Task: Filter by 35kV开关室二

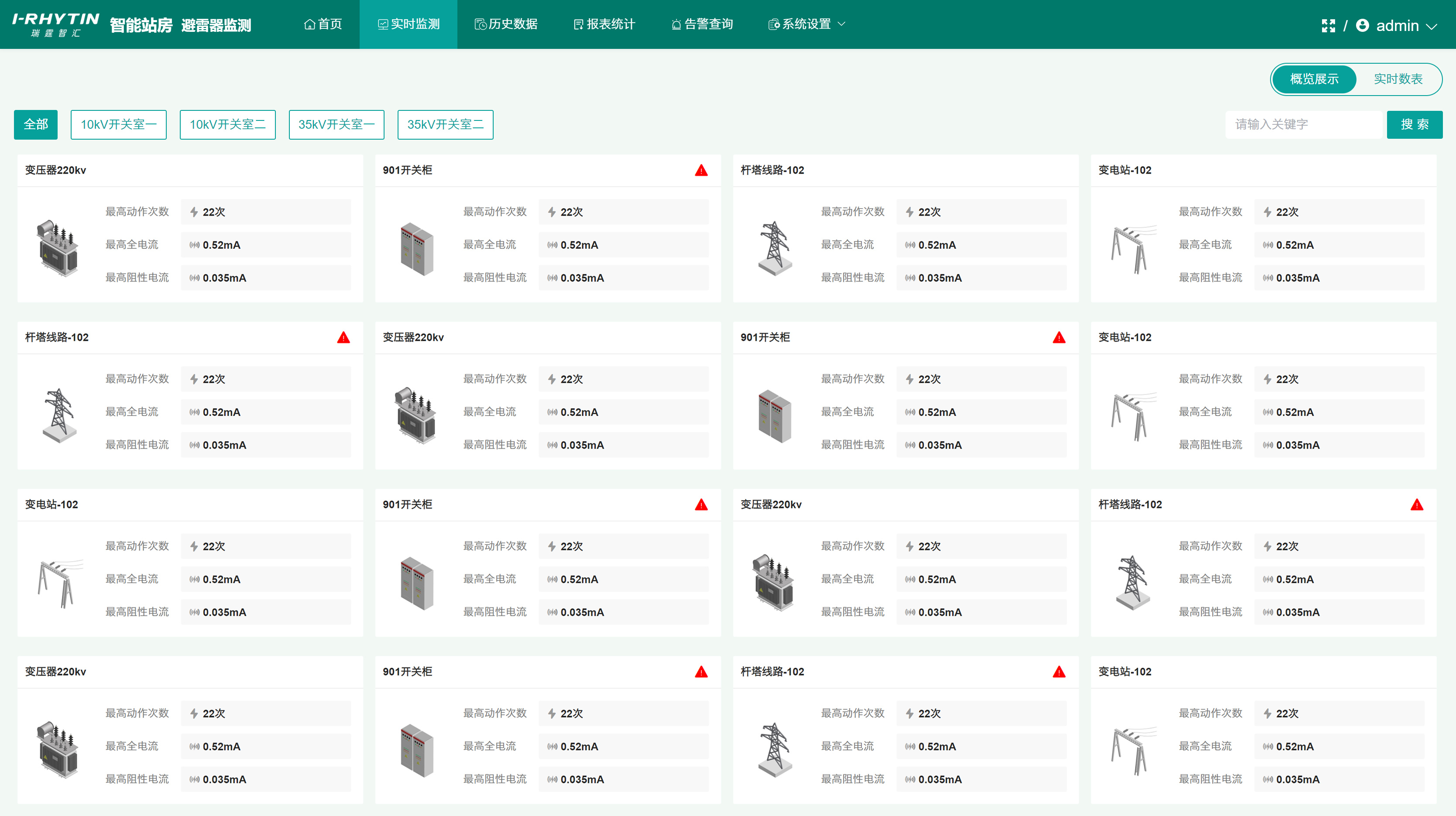Action: click(x=445, y=124)
